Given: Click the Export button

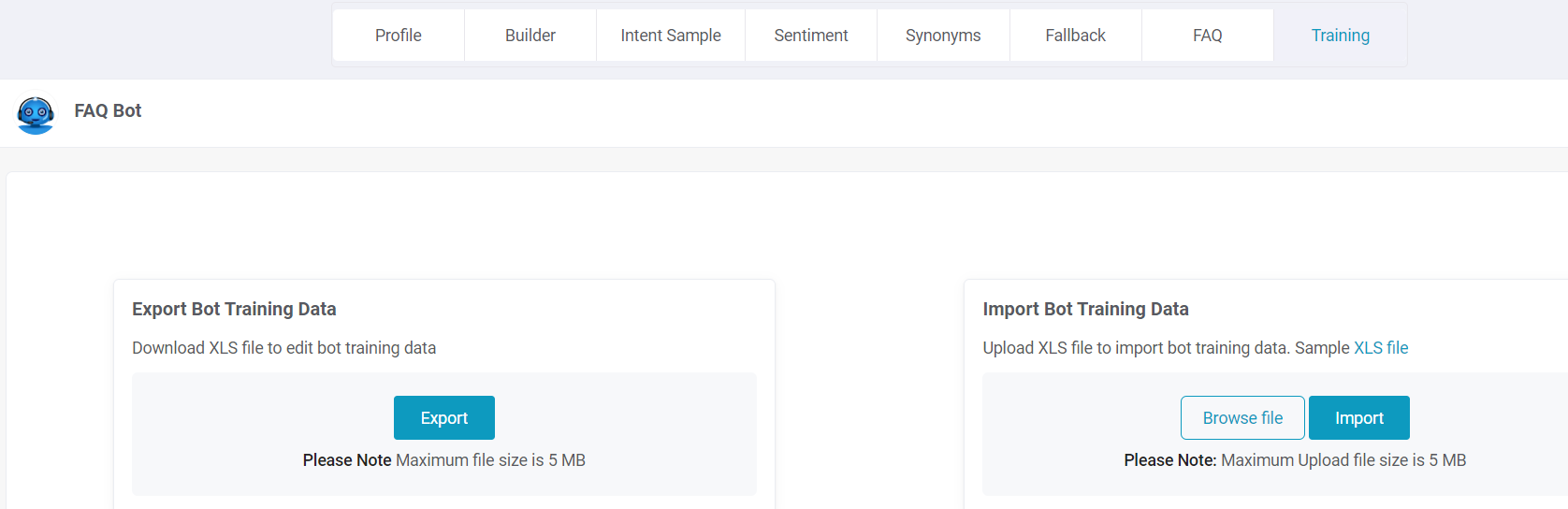Looking at the screenshot, I should (444, 418).
